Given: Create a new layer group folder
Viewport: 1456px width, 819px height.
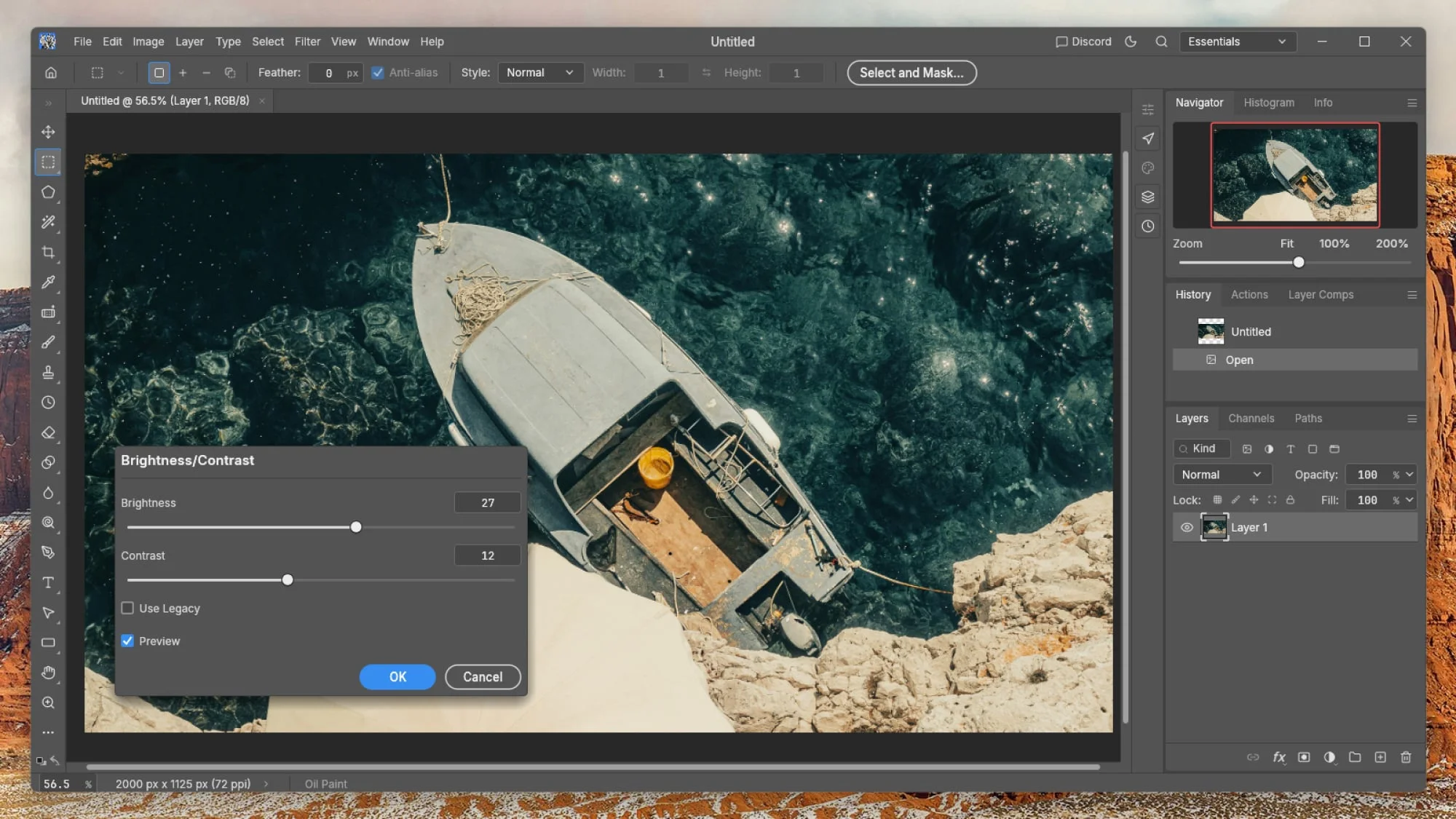Looking at the screenshot, I should (x=1355, y=757).
